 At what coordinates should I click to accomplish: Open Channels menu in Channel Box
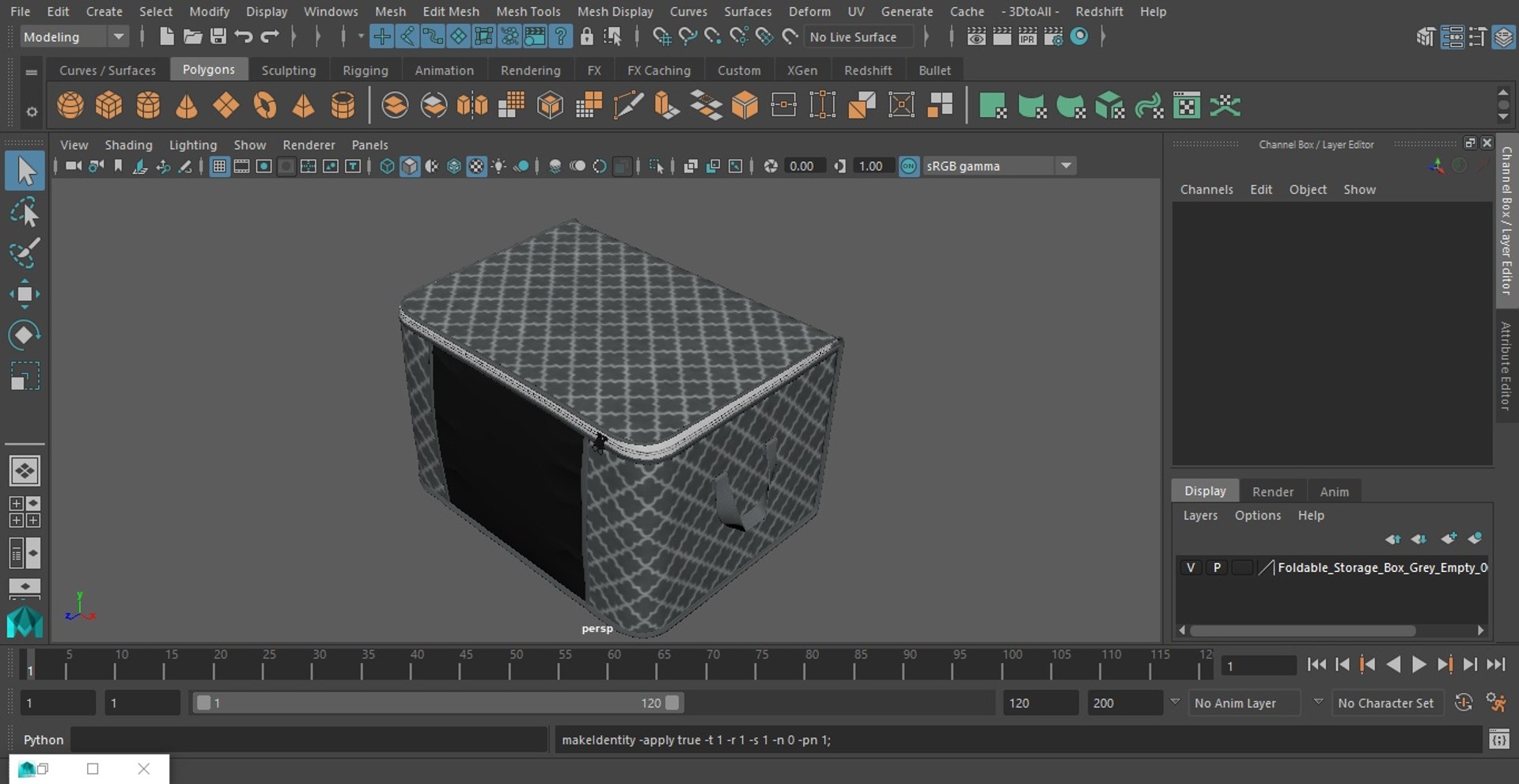click(1206, 189)
